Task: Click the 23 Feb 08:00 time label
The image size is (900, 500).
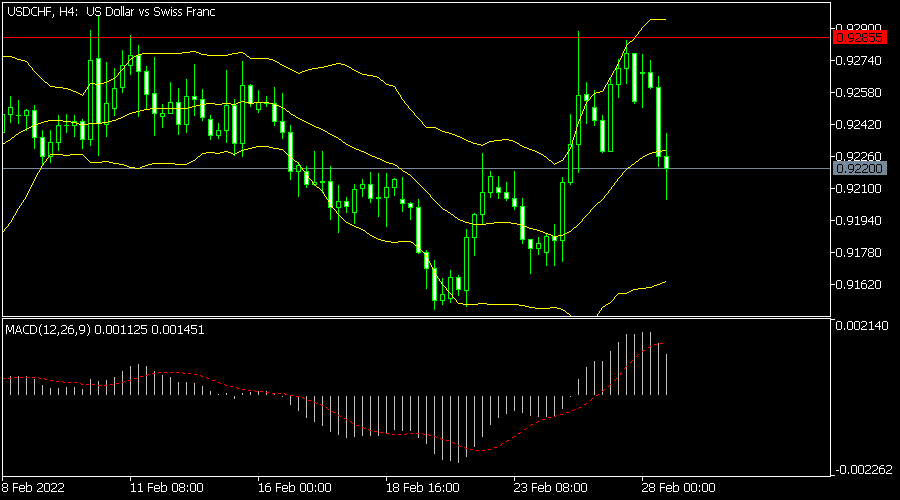Action: tap(550, 488)
